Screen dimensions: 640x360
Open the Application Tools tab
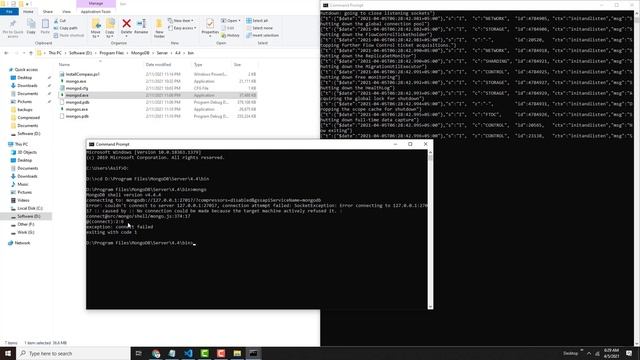(96, 12)
